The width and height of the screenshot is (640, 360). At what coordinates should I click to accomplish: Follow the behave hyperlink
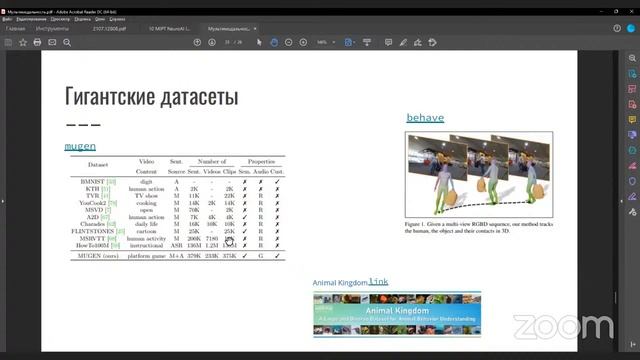(425, 118)
